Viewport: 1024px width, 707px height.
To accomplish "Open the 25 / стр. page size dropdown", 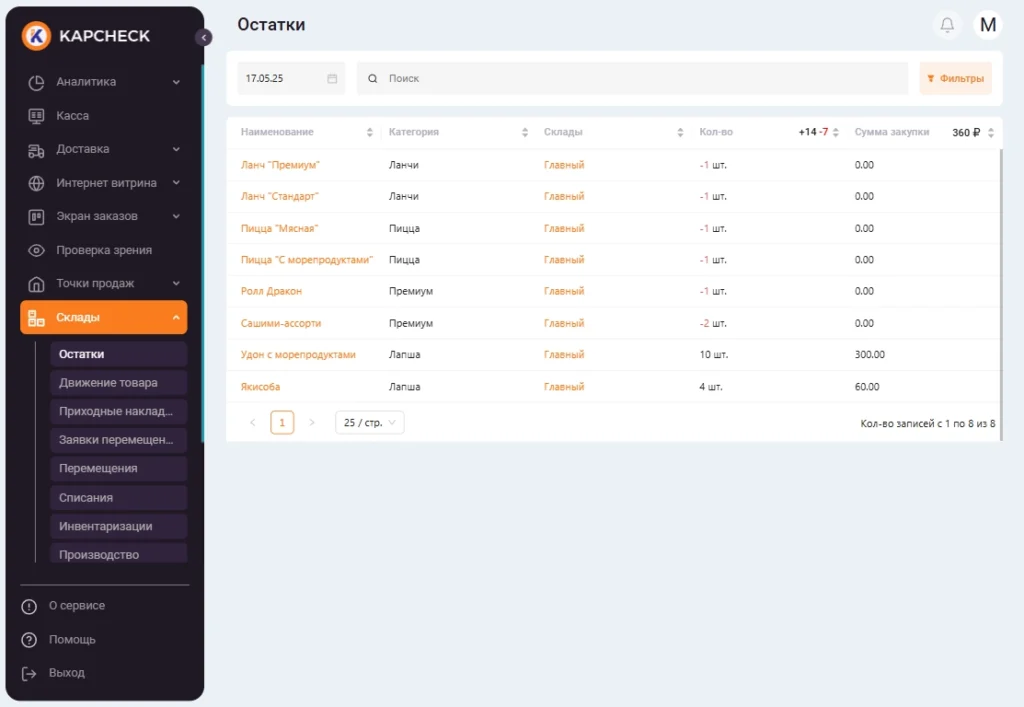I will 369,423.
